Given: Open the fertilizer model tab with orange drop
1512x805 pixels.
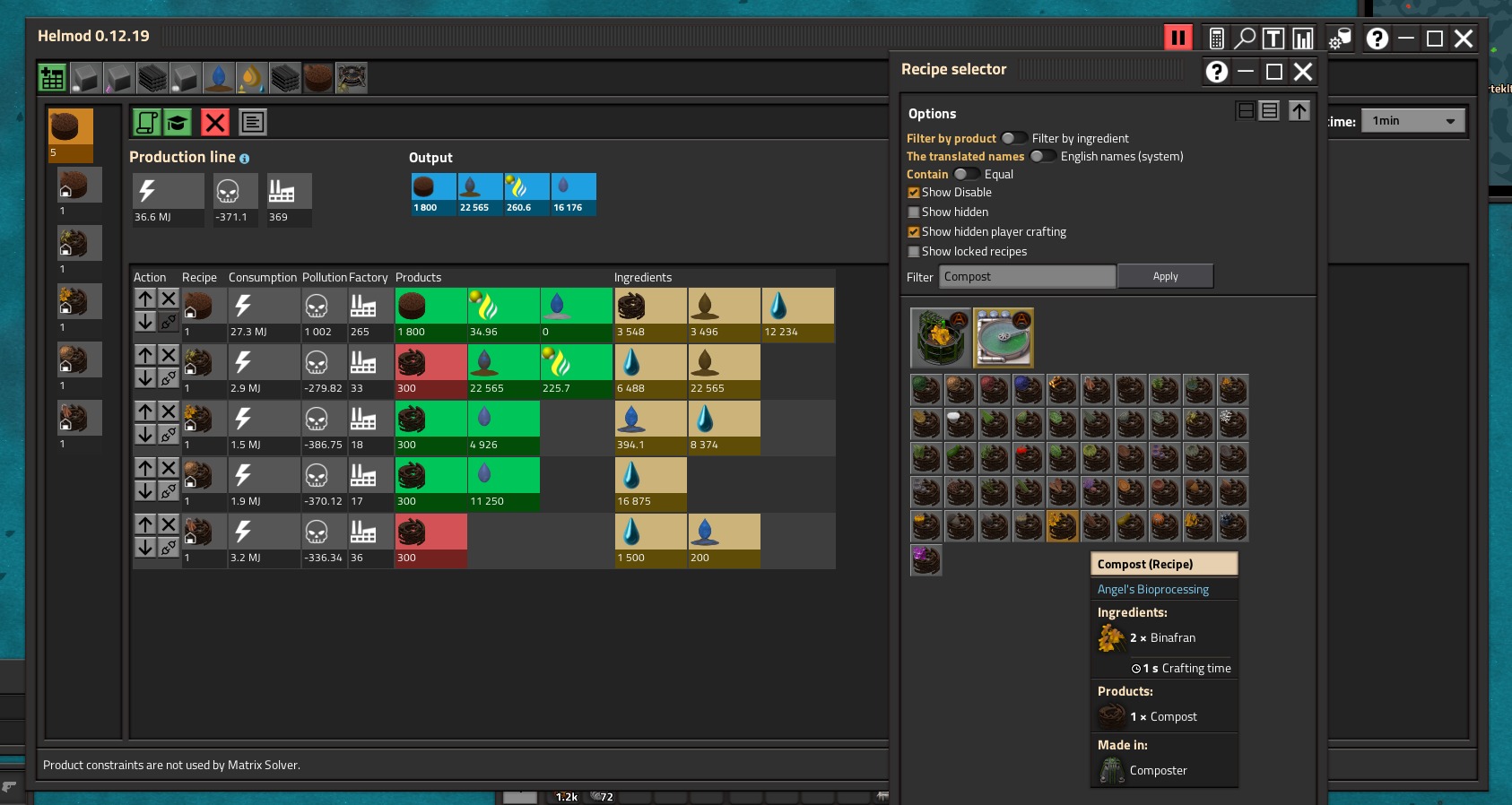Looking at the screenshot, I should click(252, 78).
